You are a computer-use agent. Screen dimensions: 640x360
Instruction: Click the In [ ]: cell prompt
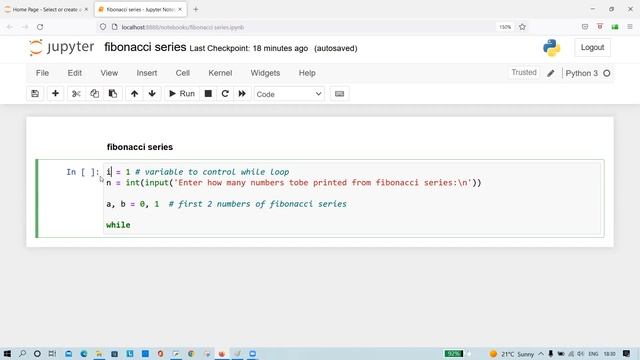pyautogui.click(x=83, y=172)
